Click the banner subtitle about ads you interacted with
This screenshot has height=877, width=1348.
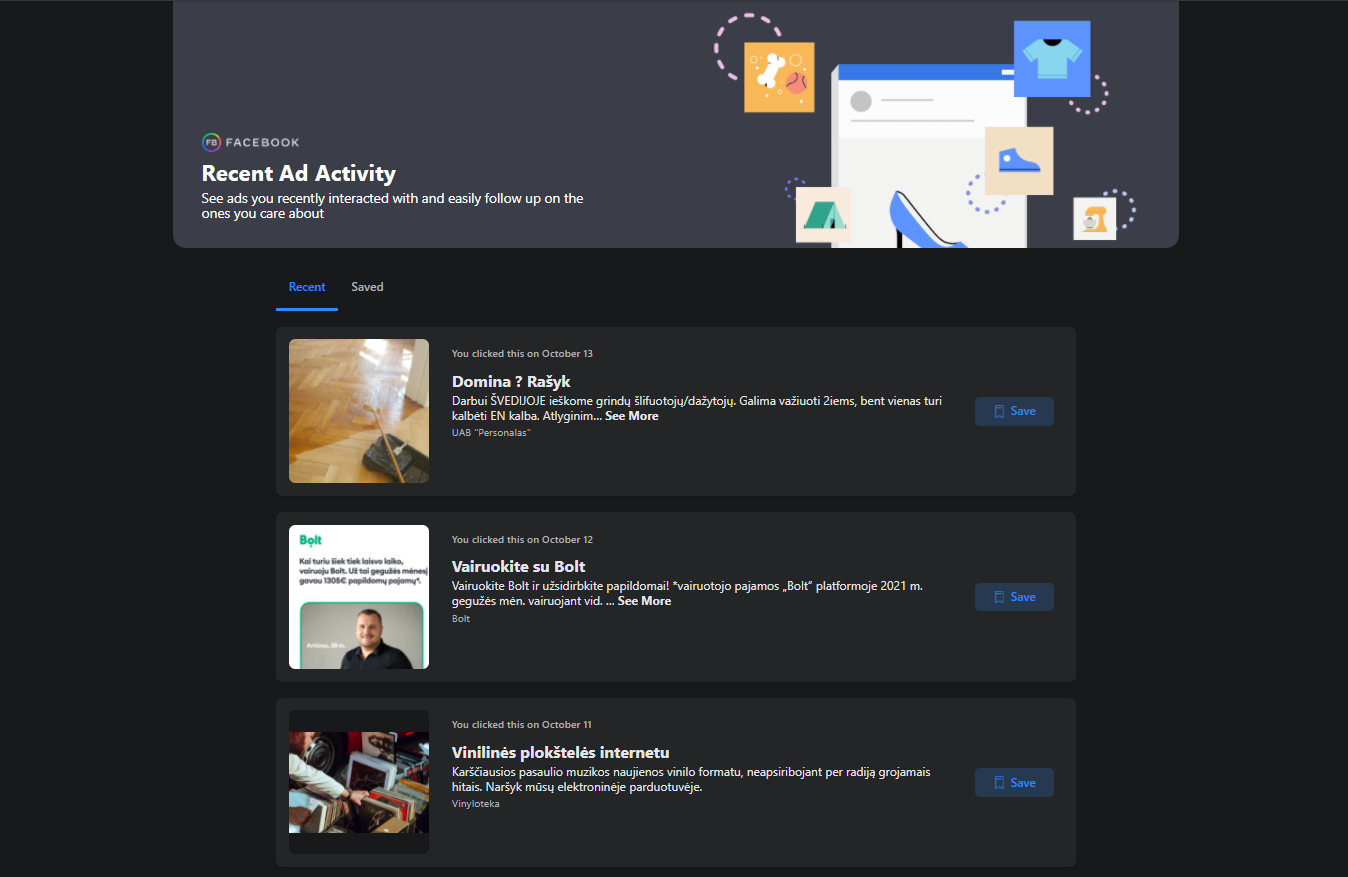[x=393, y=206]
